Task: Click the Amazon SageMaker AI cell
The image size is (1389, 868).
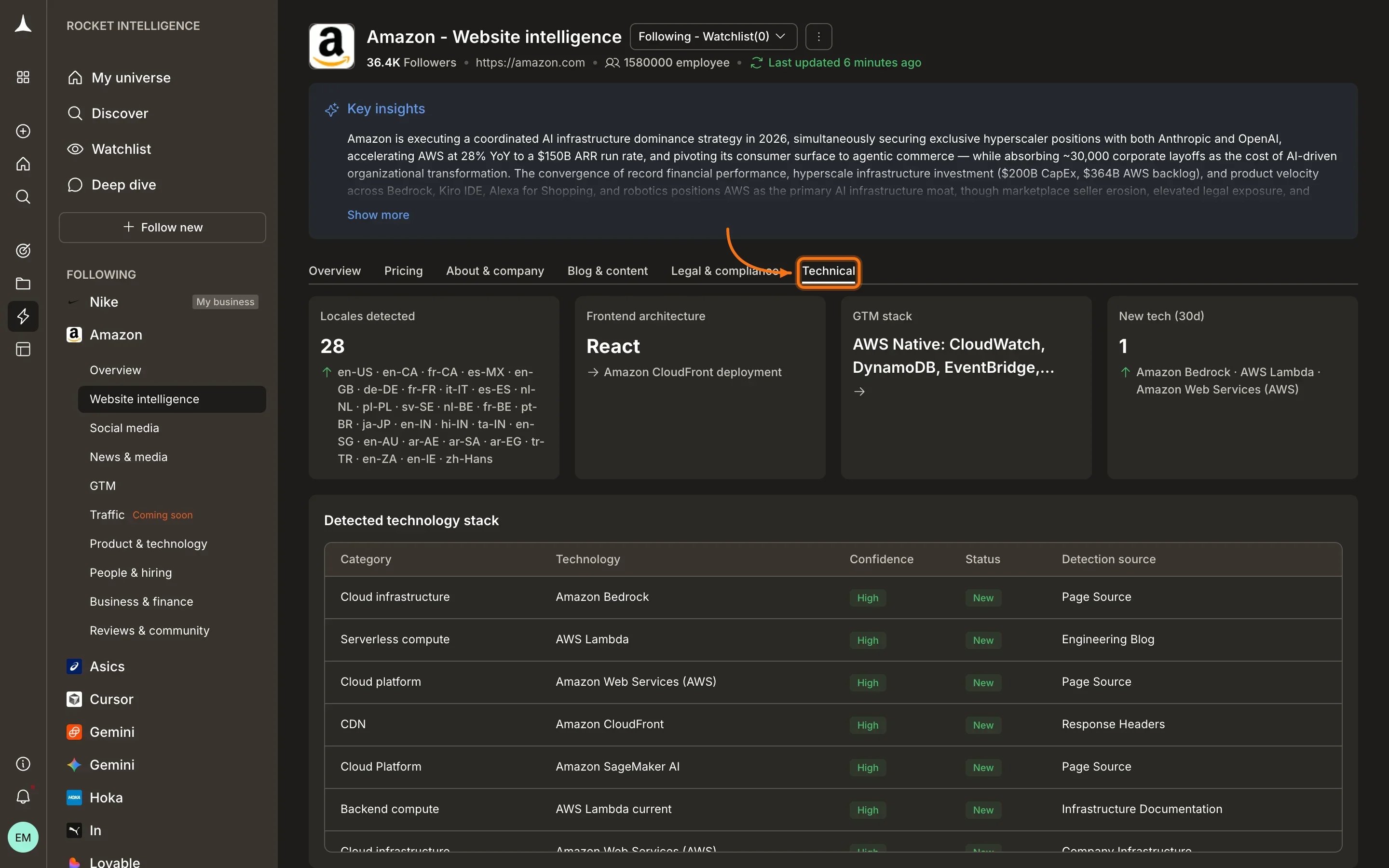Action: coord(618,767)
